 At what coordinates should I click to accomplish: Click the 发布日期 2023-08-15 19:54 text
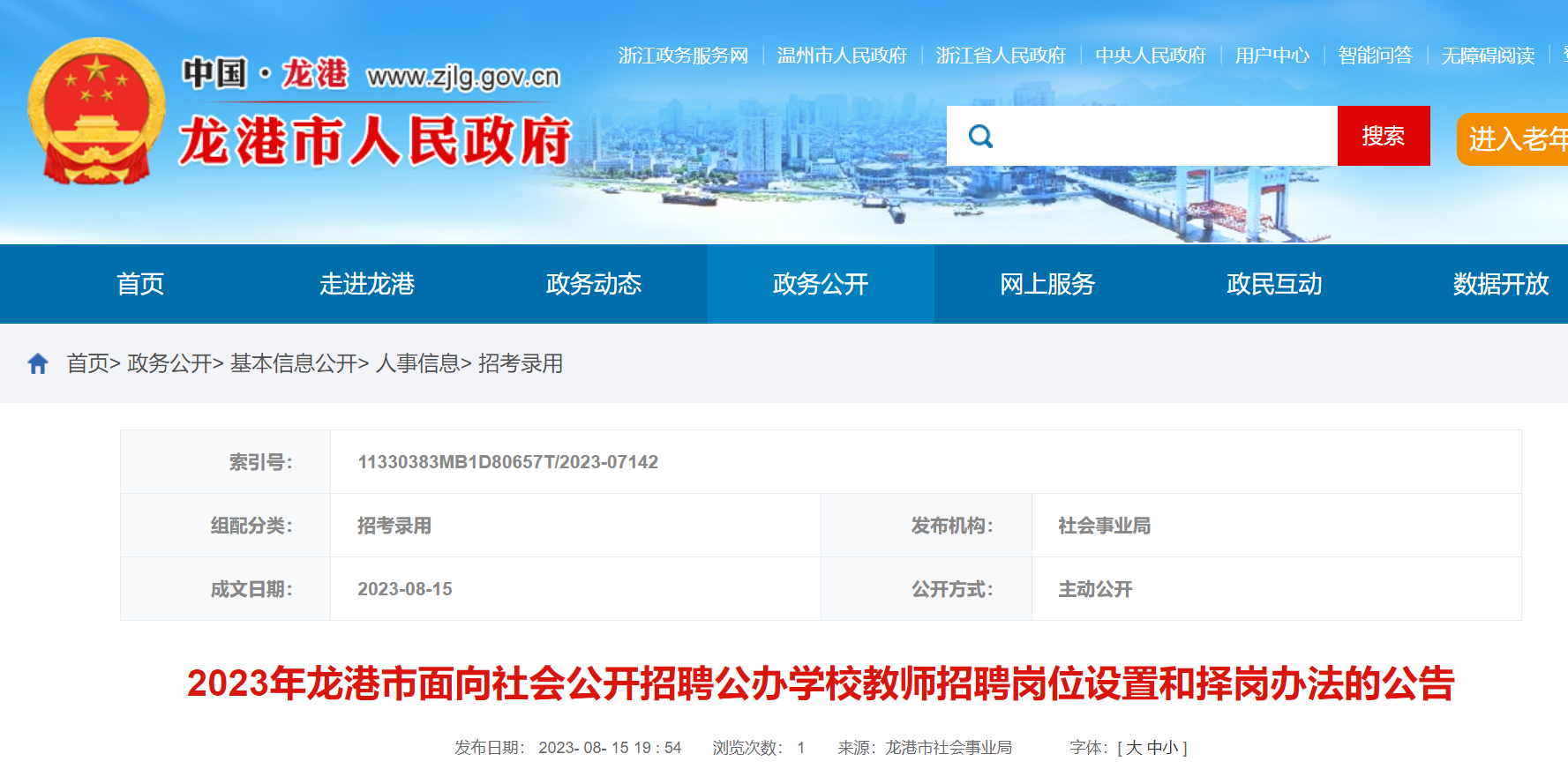[x=568, y=748]
